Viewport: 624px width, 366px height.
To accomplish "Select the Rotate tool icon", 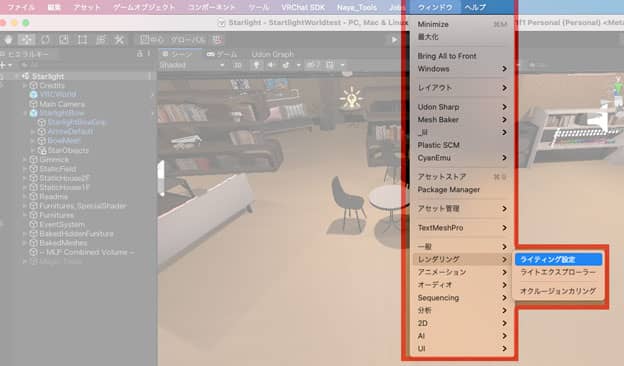I will (x=45, y=40).
